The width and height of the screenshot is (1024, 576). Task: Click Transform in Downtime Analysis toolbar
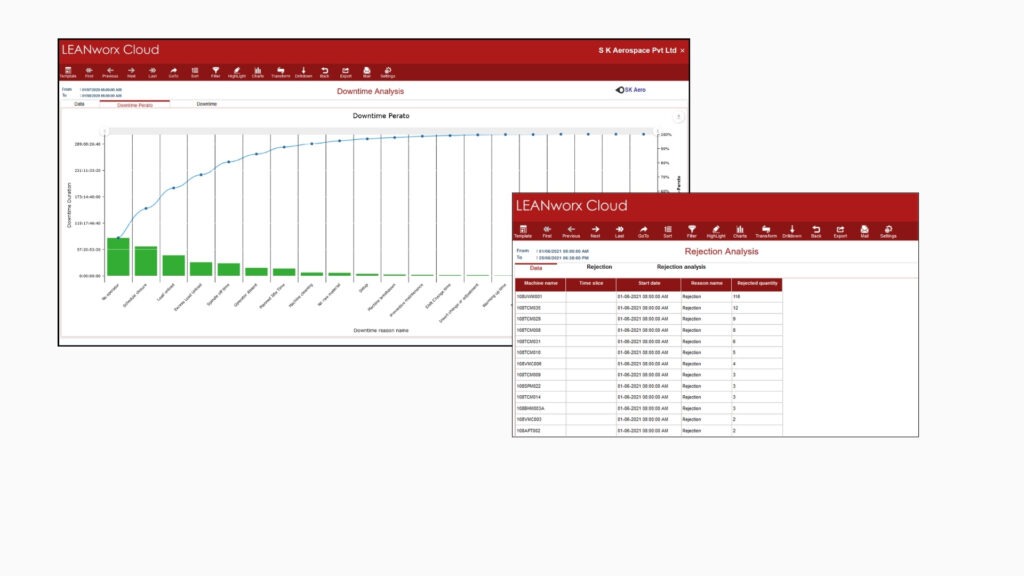[280, 72]
